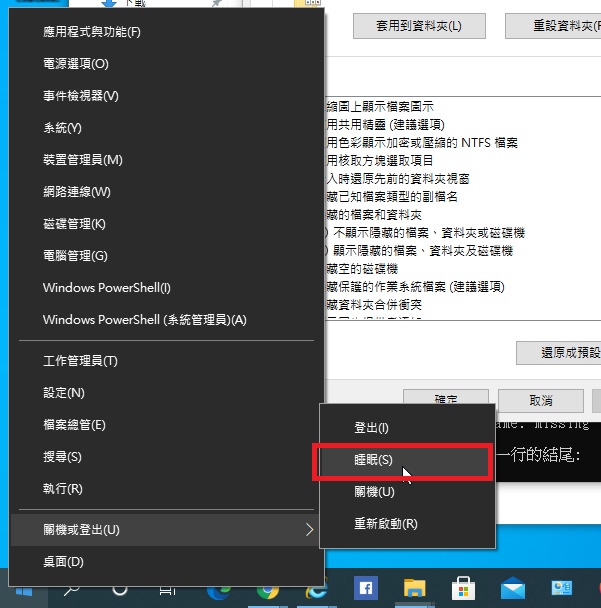Click the 縮圖上顯示檔案圖示 option row
Screen dimensions: 601x608
click(x=380, y=107)
